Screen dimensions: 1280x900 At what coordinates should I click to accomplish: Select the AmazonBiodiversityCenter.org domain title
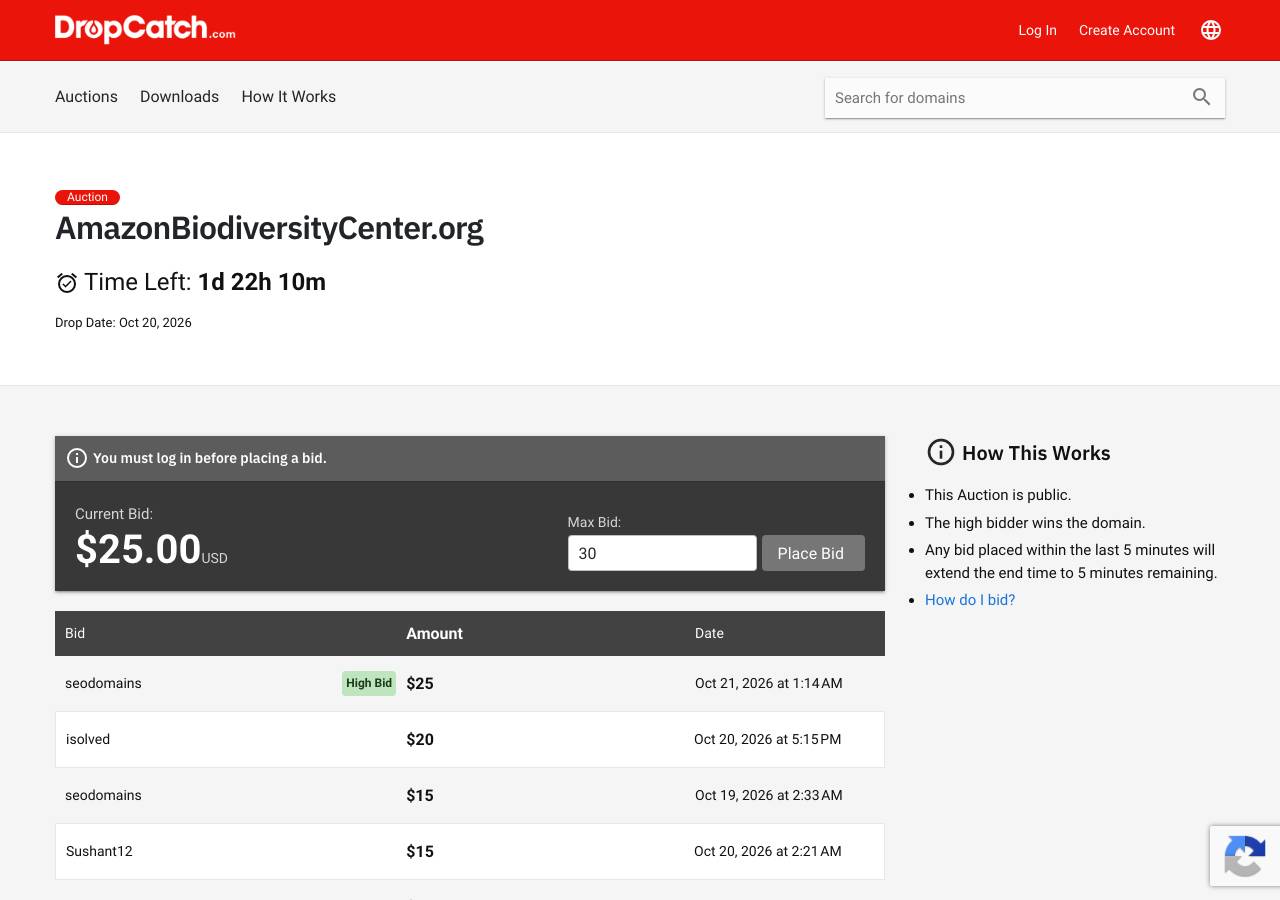269,228
